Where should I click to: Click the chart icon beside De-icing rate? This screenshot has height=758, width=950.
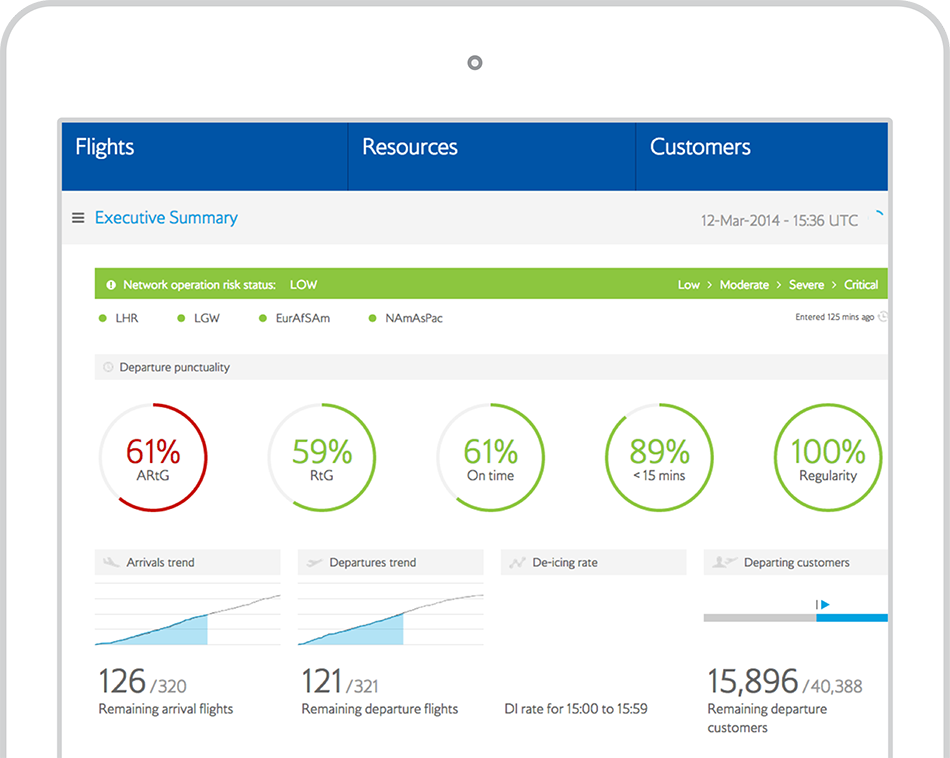pyautogui.click(x=517, y=563)
